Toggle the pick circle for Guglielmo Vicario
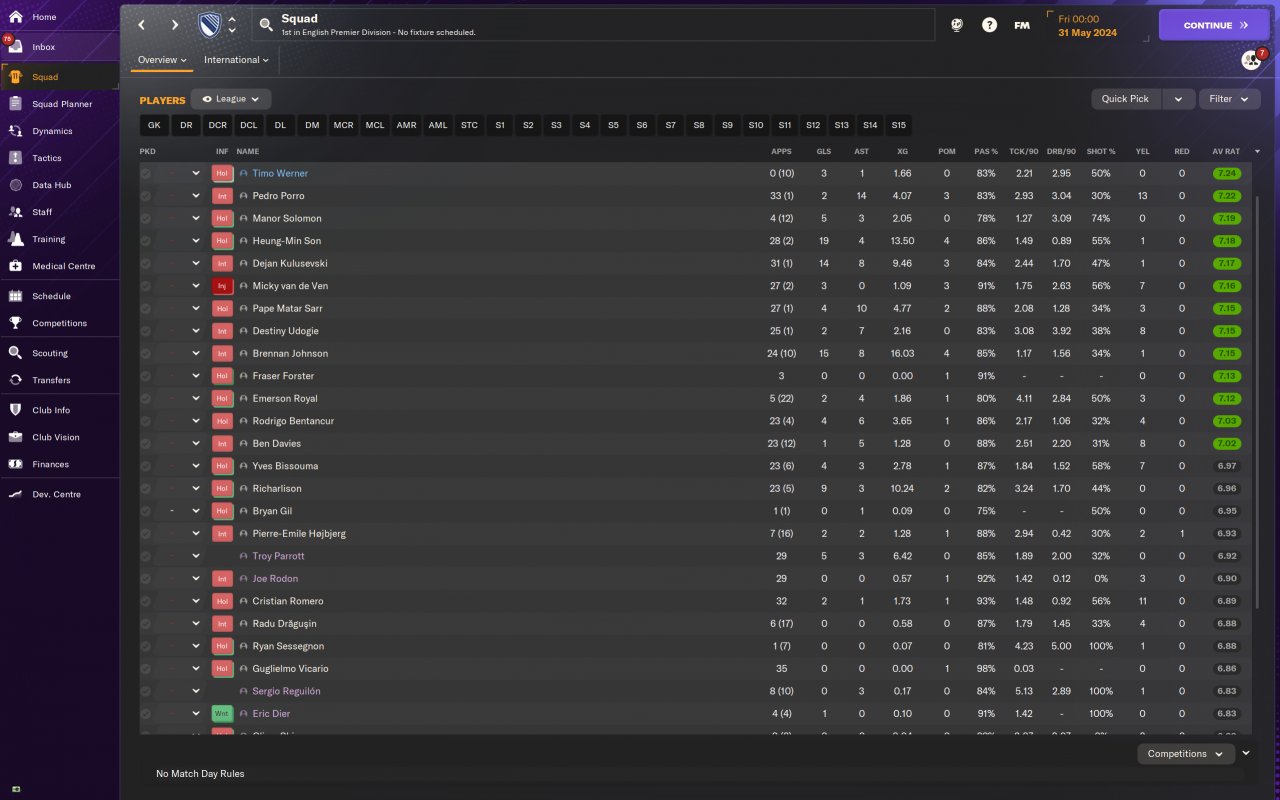 coord(146,668)
